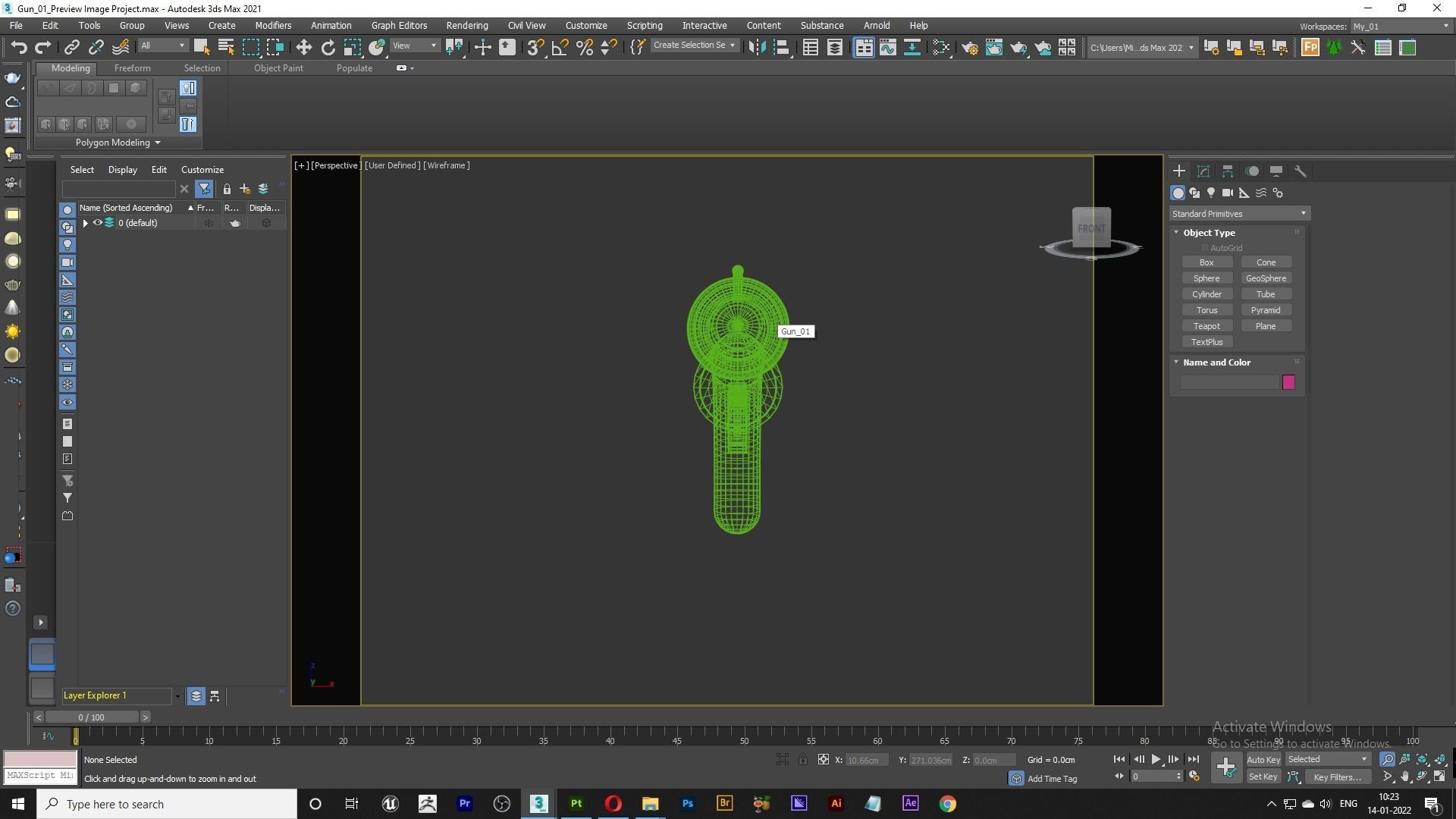Open the View reference coordinate dropdown

tap(415, 45)
